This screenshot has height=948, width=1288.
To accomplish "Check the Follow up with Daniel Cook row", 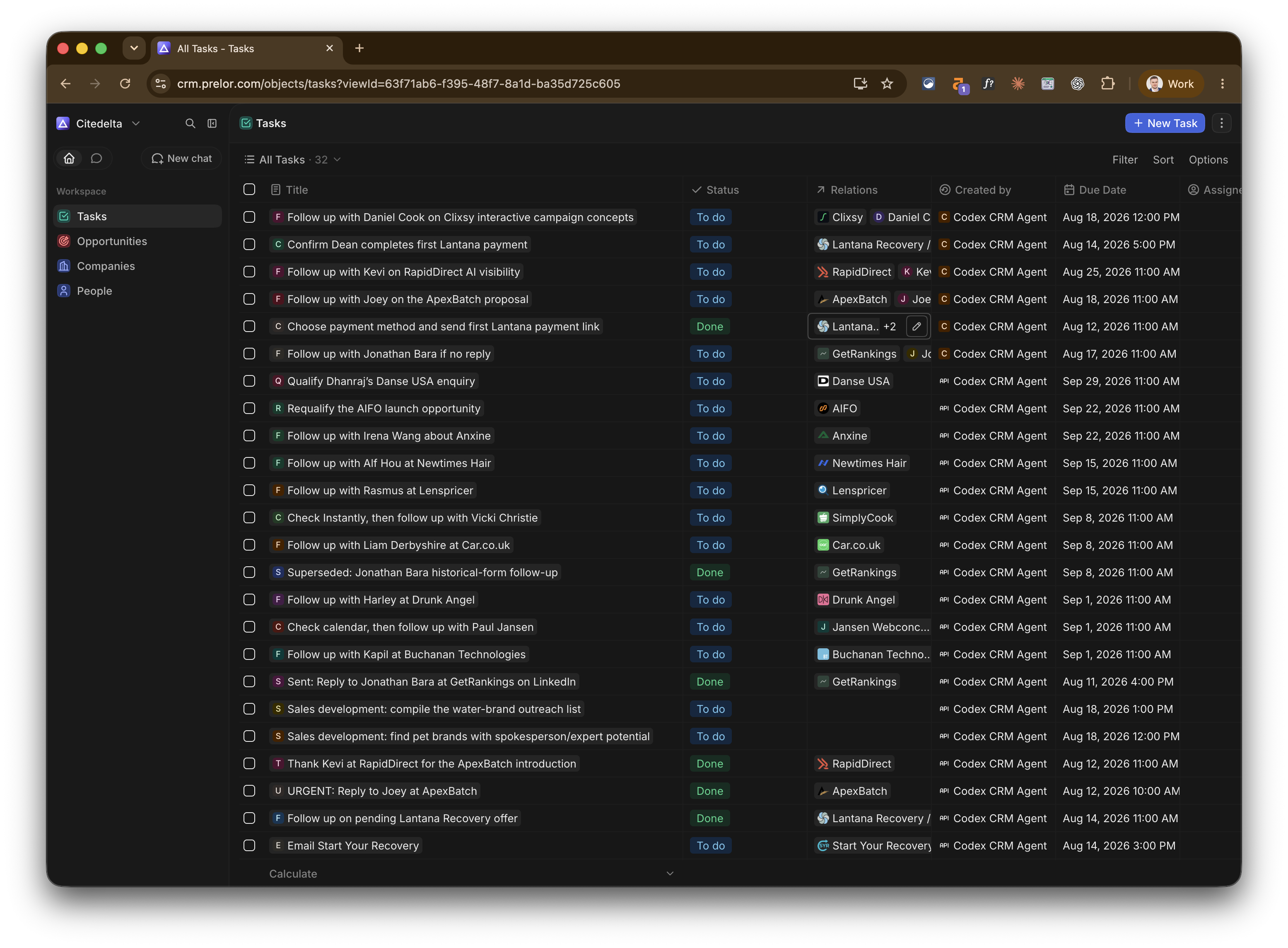I will click(249, 217).
